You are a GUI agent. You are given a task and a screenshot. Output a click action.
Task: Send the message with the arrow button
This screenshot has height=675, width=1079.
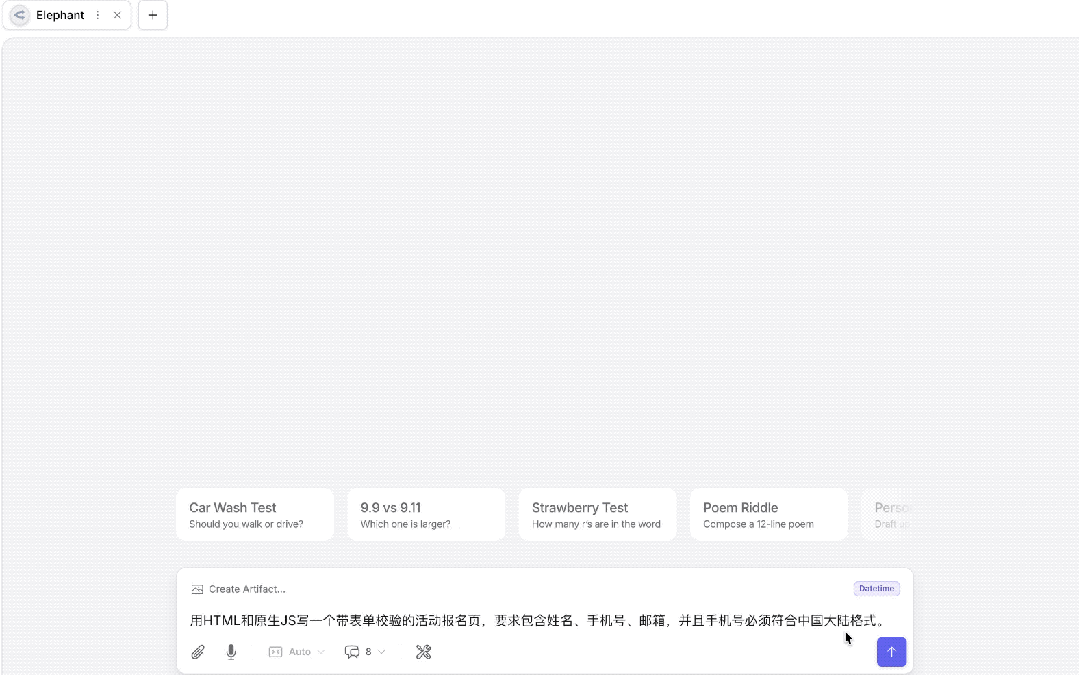[891, 651]
